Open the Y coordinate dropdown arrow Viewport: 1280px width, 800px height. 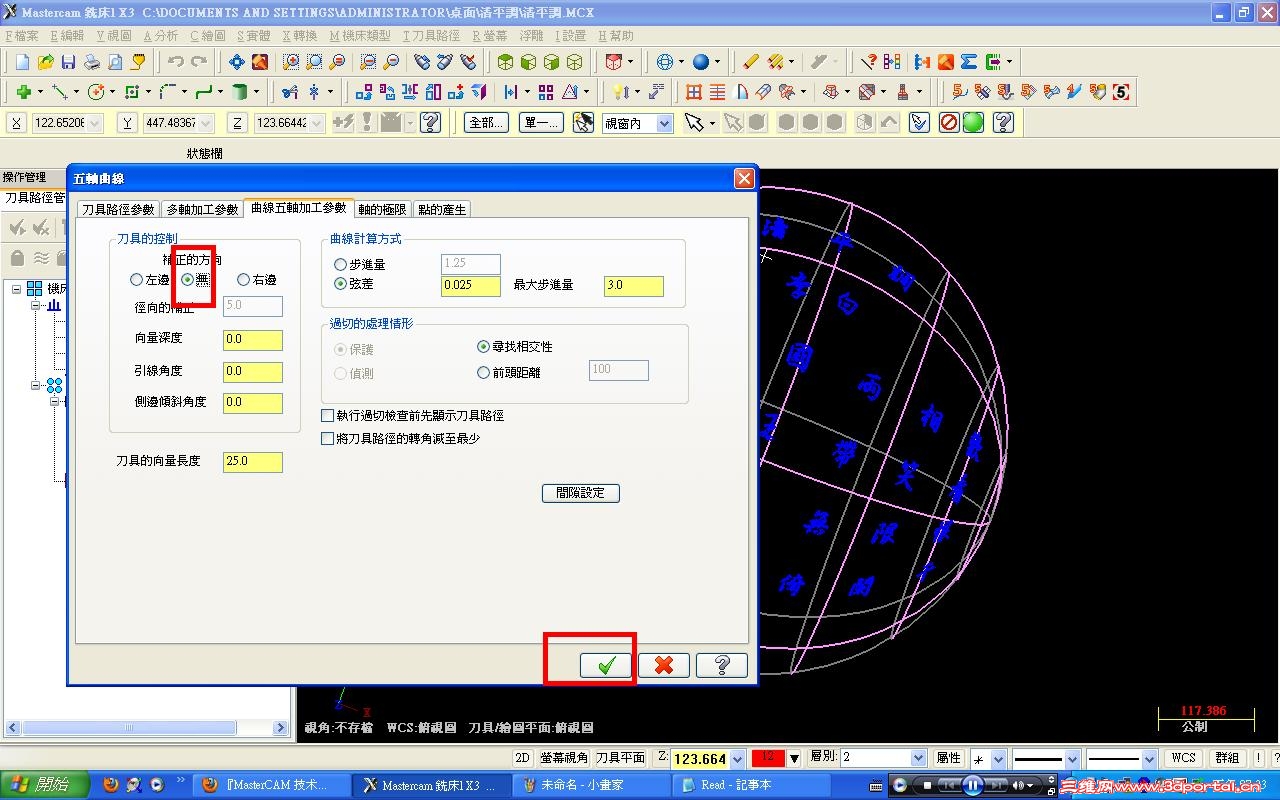(x=206, y=123)
